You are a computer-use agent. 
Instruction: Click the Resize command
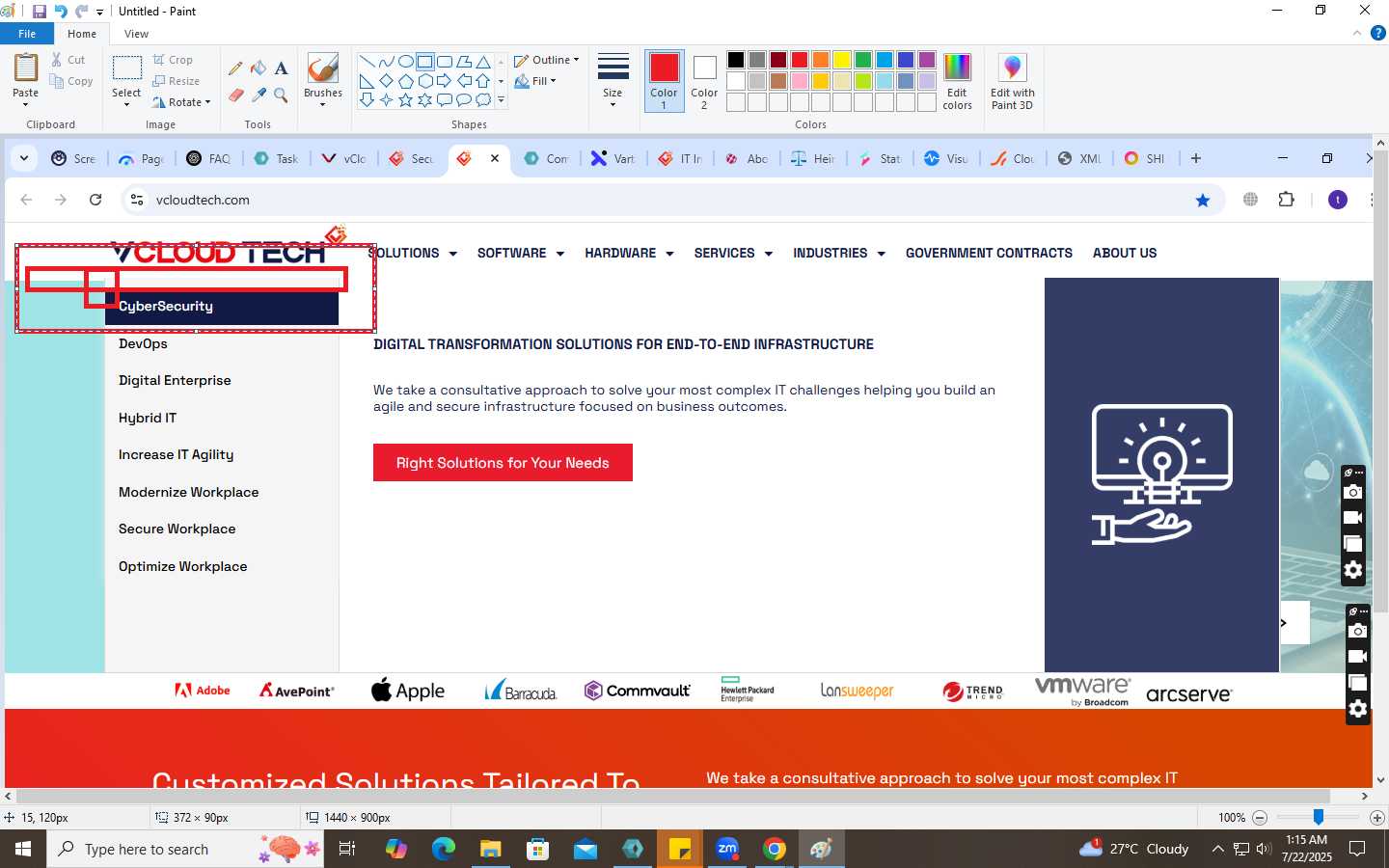point(176,81)
